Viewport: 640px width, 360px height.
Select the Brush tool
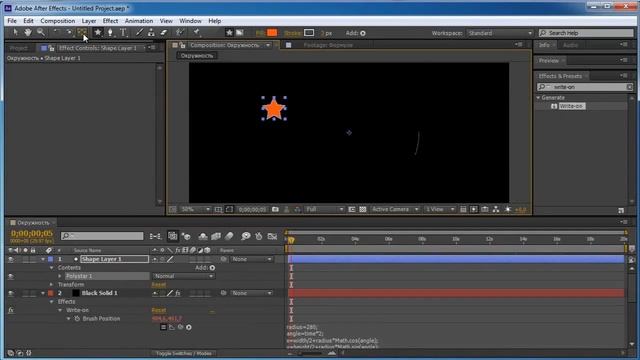coord(139,32)
